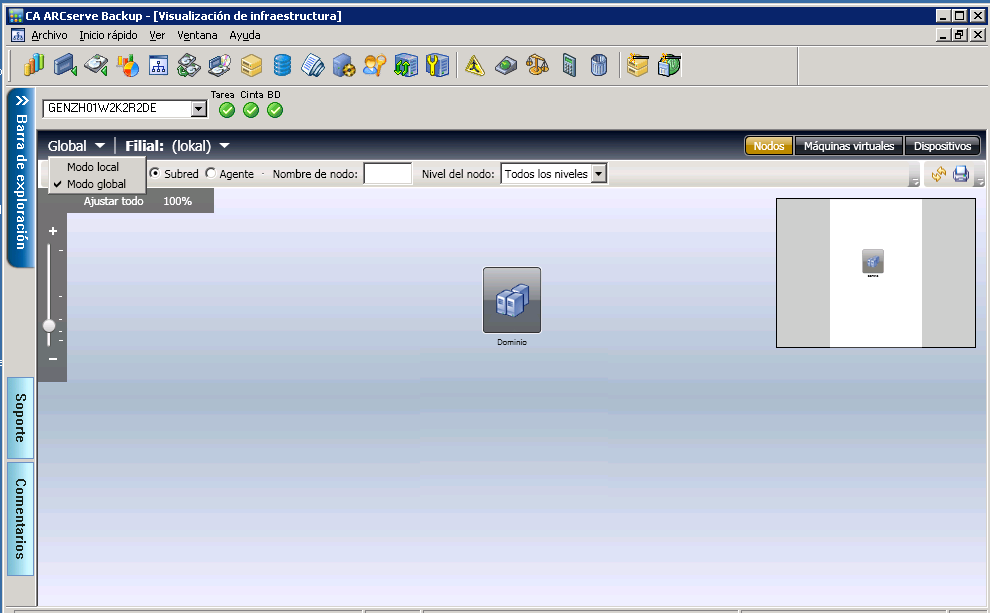Viewport: 990px width, 613px height.
Task: Switch to the Dispositivos tab
Action: tap(942, 146)
